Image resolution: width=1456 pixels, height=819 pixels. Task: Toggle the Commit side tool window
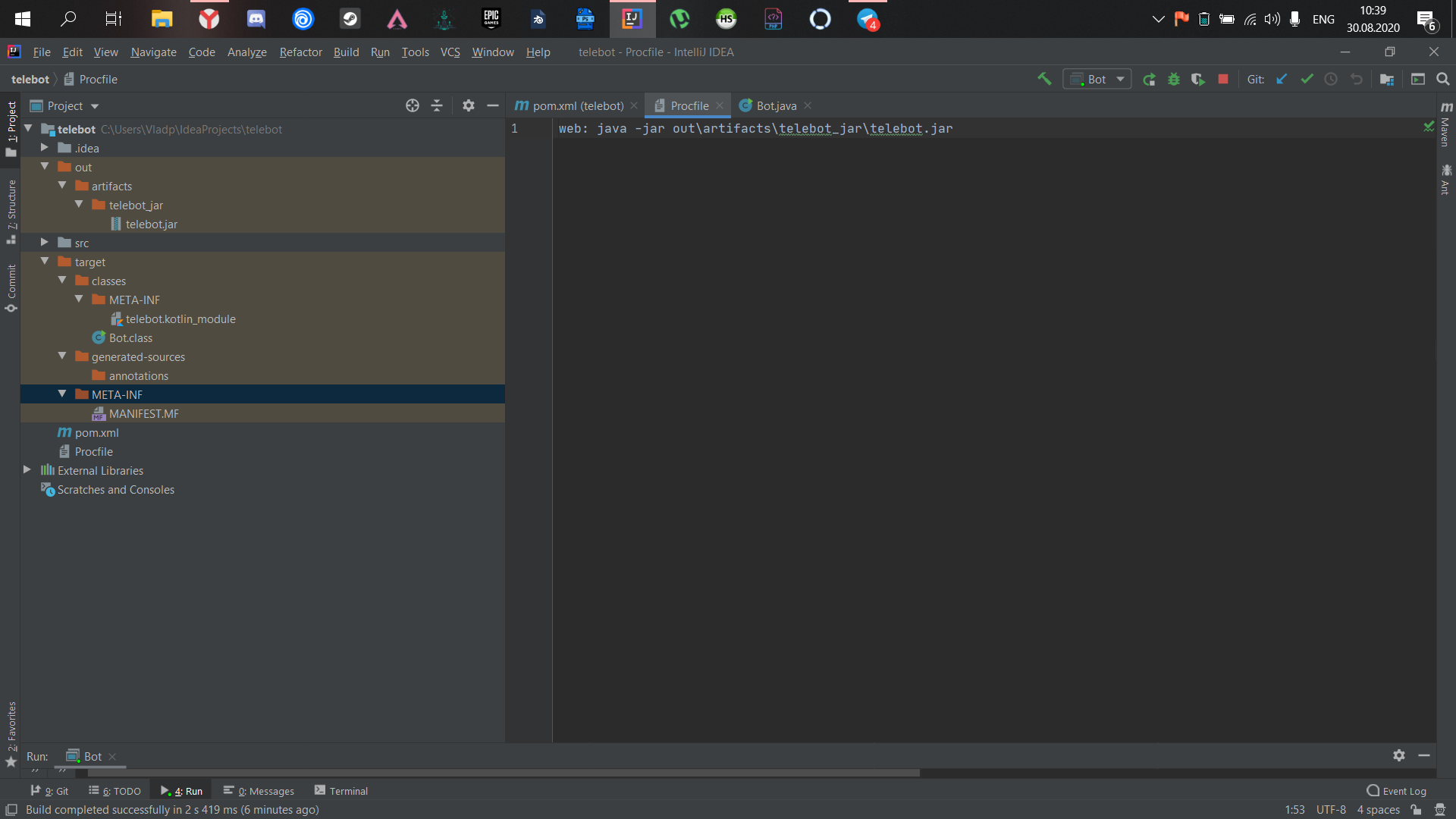tap(11, 287)
